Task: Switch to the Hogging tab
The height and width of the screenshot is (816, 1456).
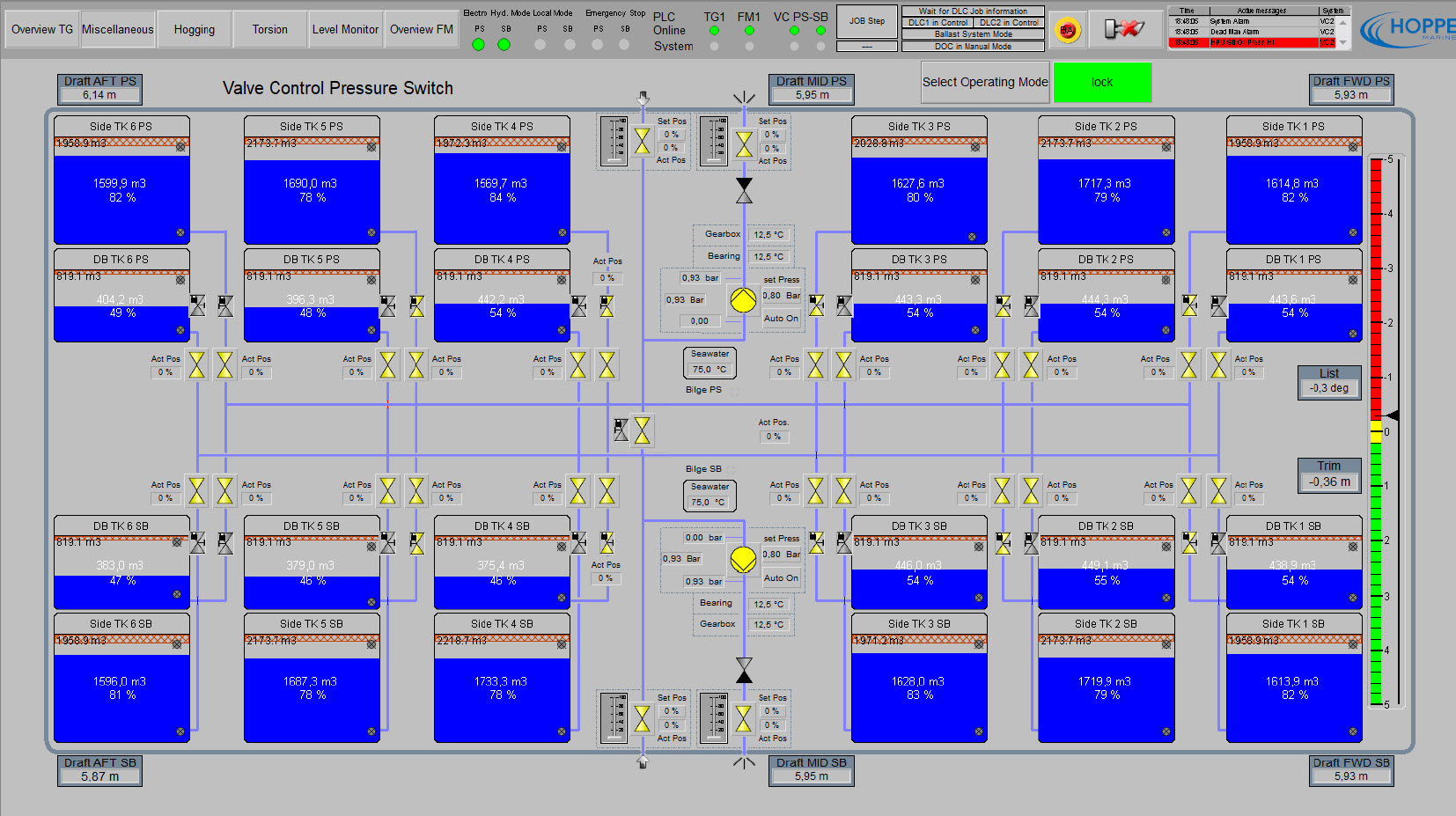Action: (x=194, y=29)
